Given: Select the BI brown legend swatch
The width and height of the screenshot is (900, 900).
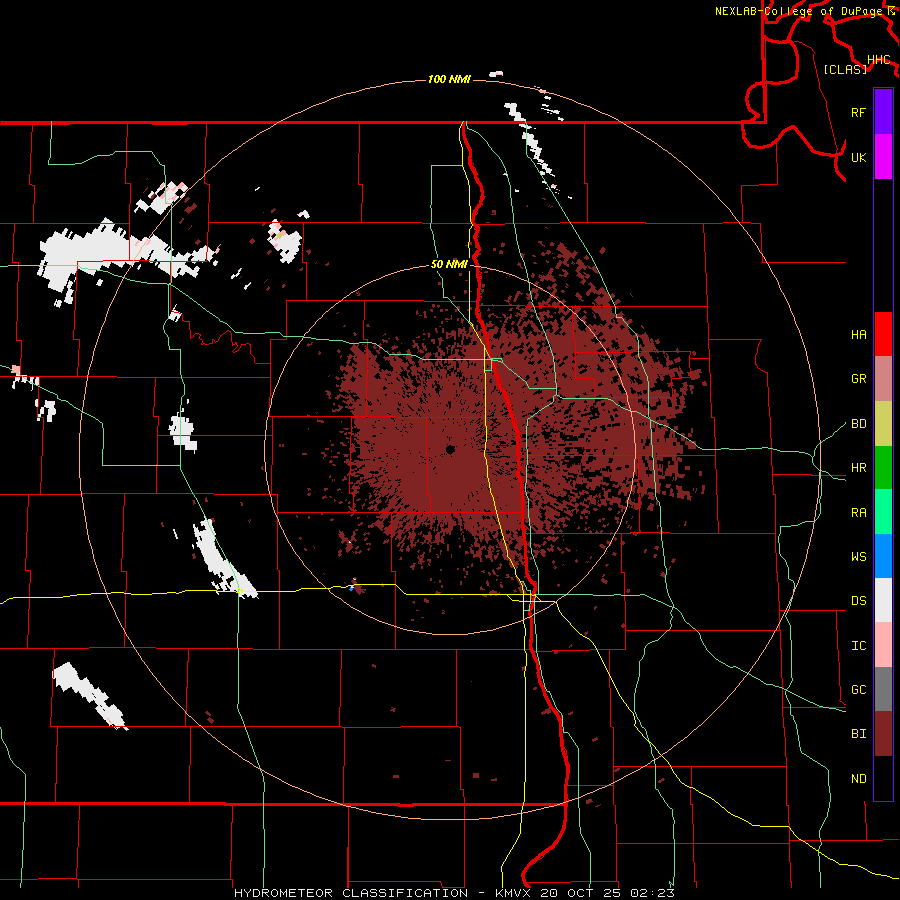Looking at the screenshot, I should 883,734.
